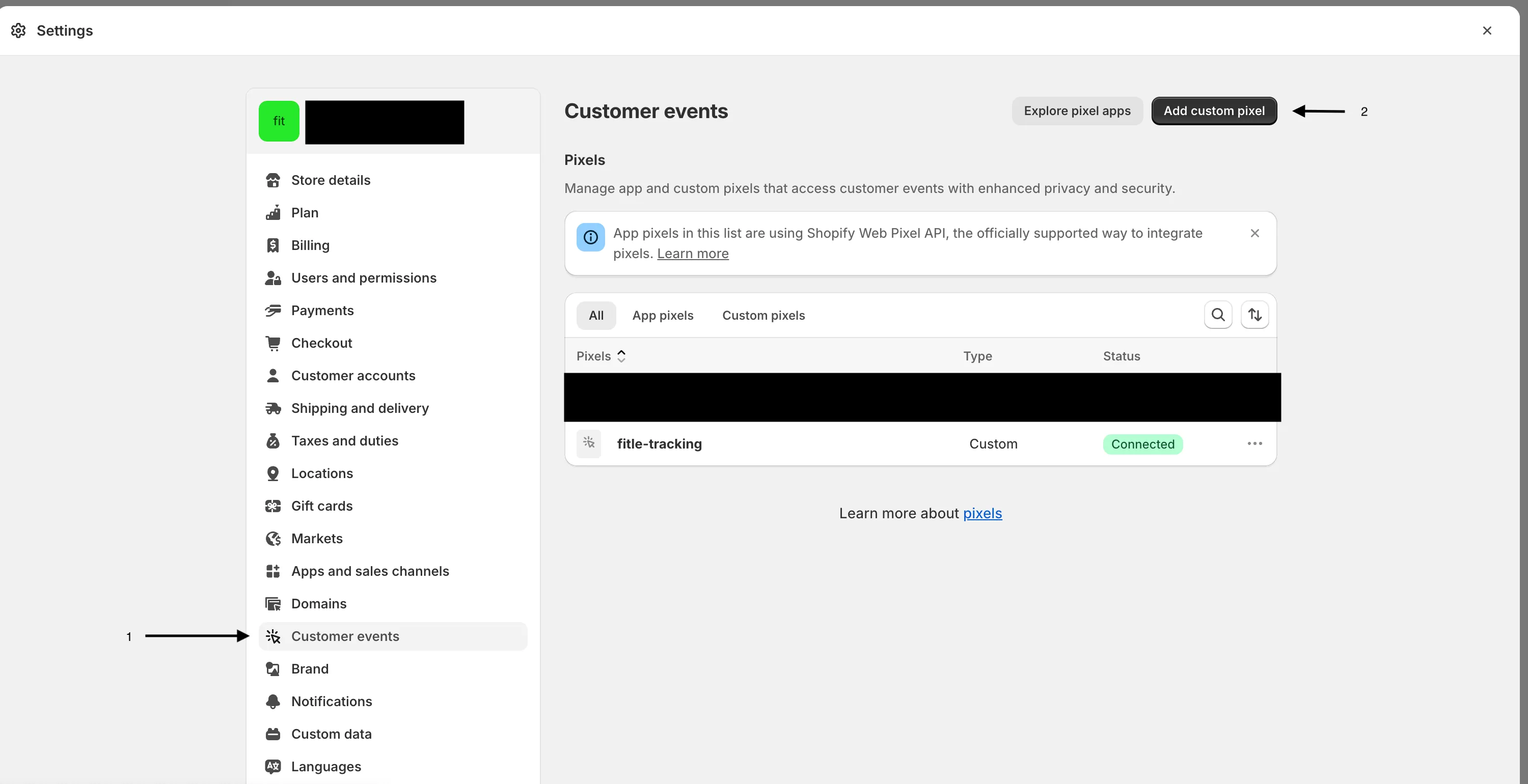Open Learn more link in banner
This screenshot has height=784, width=1528.
click(692, 254)
